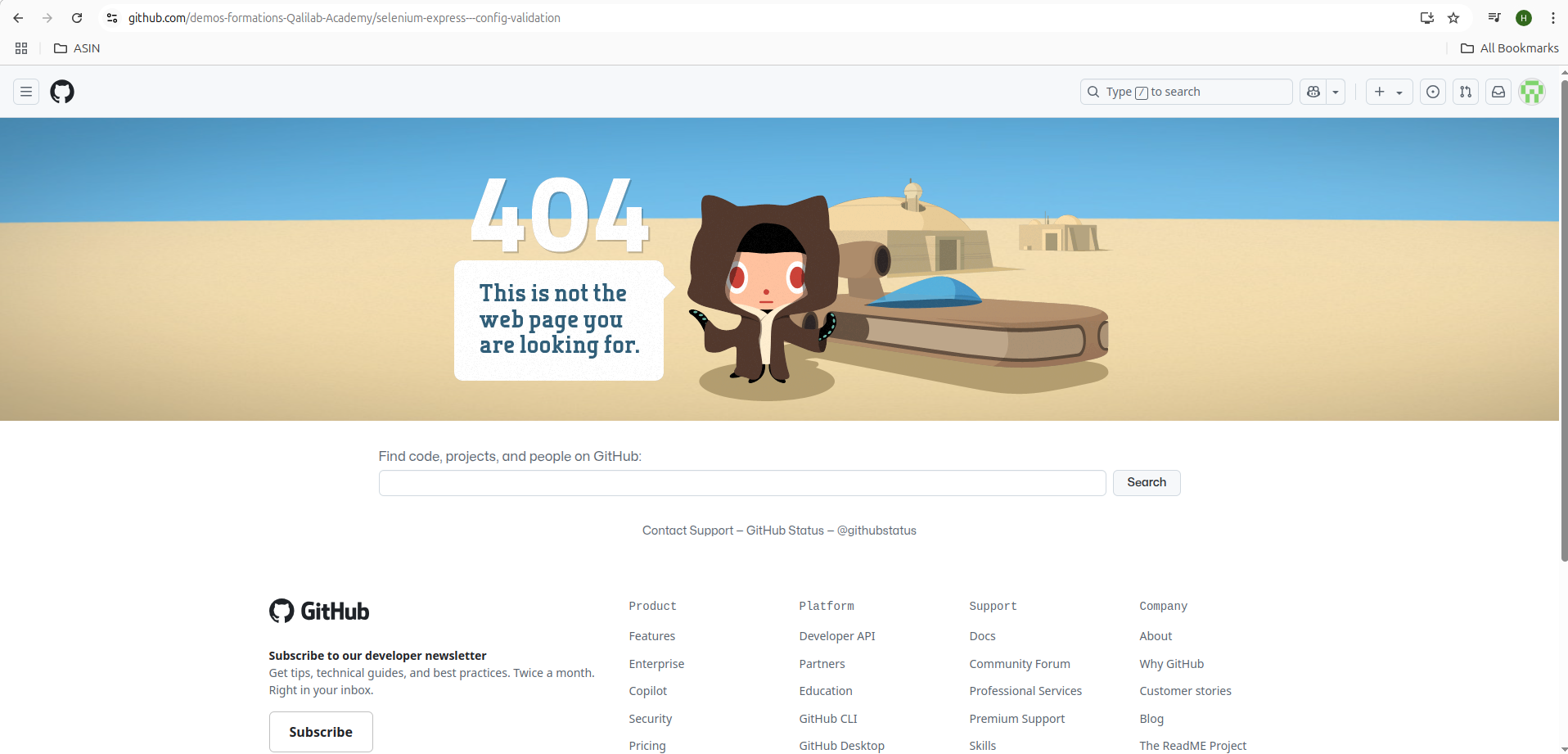The width and height of the screenshot is (1568, 754).
Task: Open the Copilot footer link
Action: pyautogui.click(x=648, y=691)
